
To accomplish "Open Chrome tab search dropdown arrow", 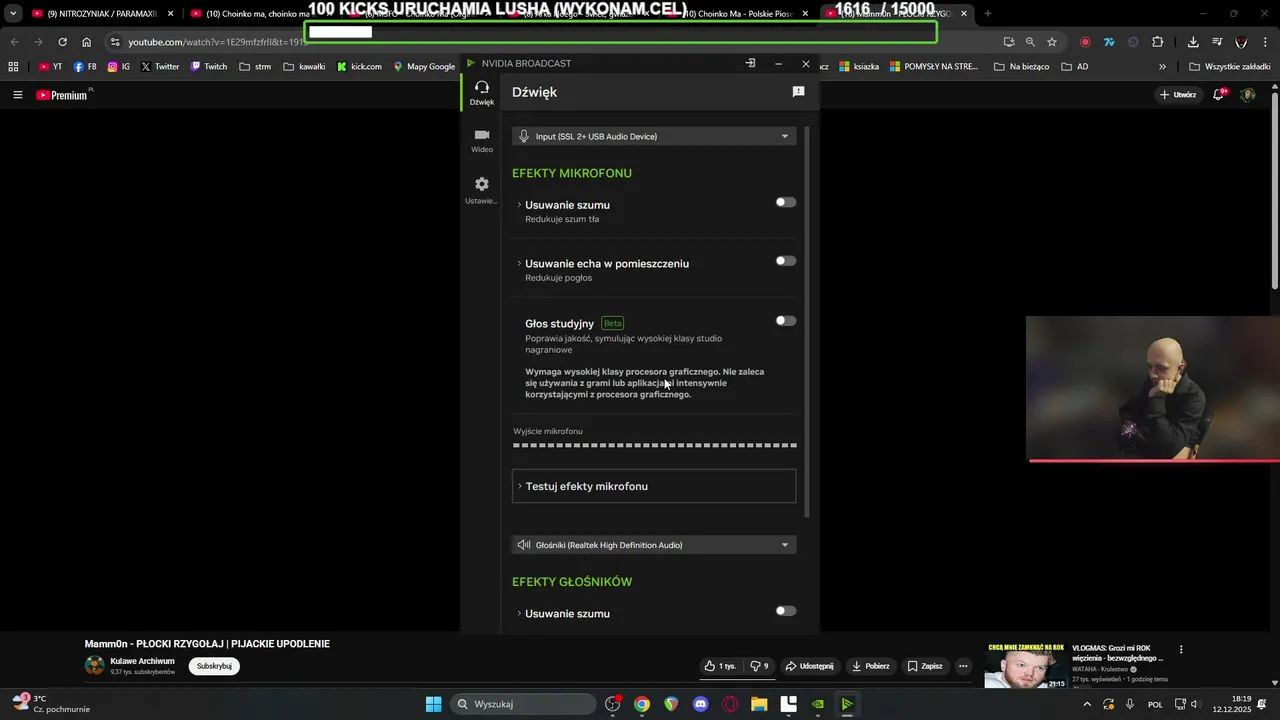I will 13,14.
